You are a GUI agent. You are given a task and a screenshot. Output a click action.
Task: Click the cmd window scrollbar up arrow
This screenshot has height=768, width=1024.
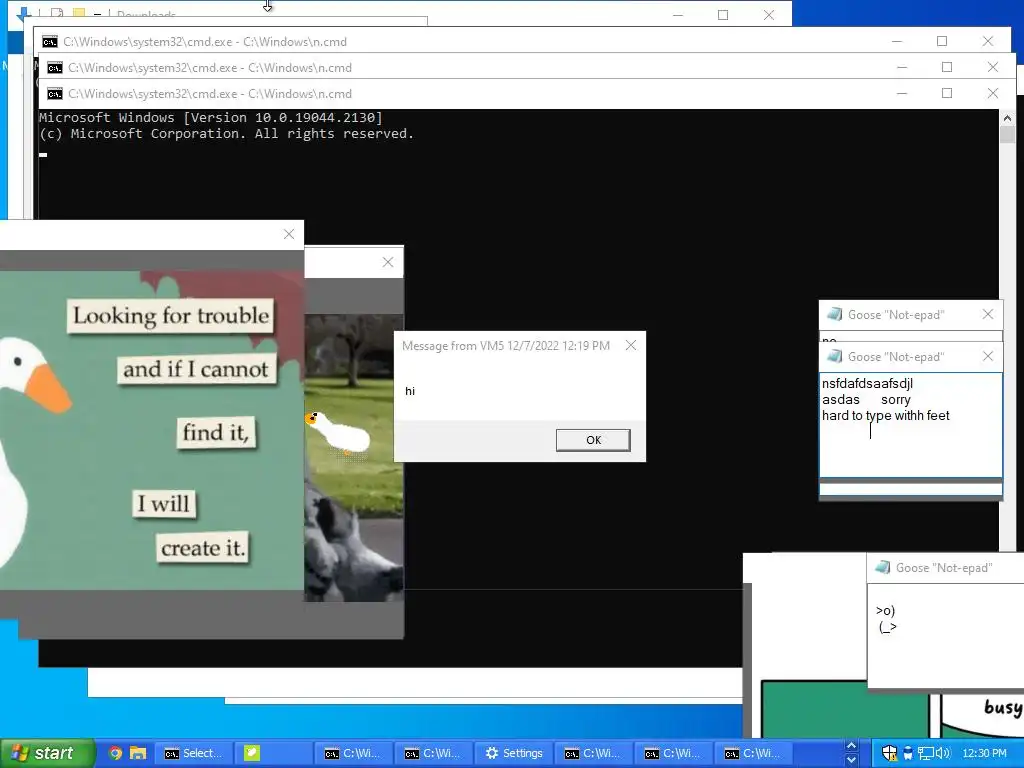pyautogui.click(x=1006, y=118)
